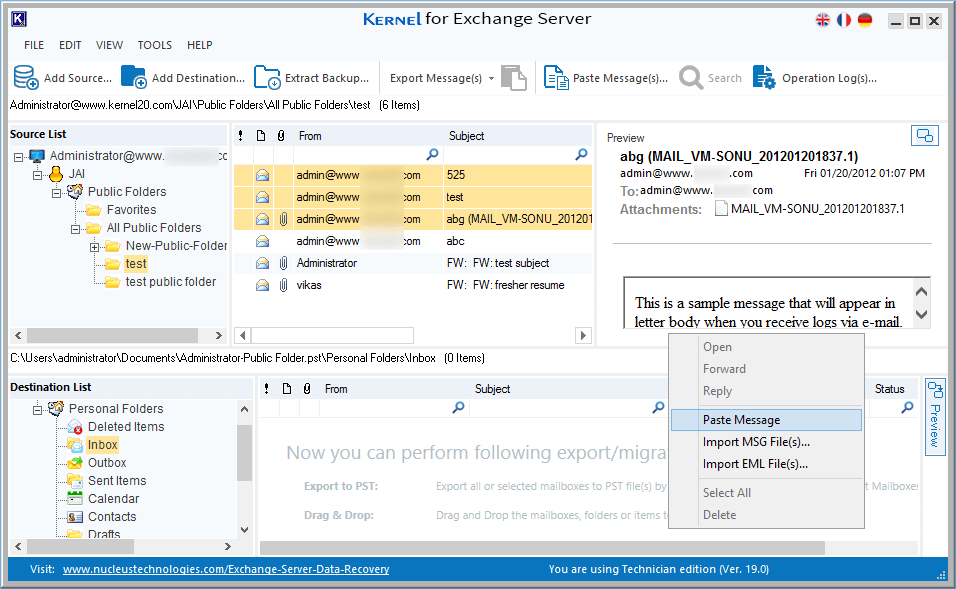
Task: Click the Calendar folder icon
Action: click(75, 499)
